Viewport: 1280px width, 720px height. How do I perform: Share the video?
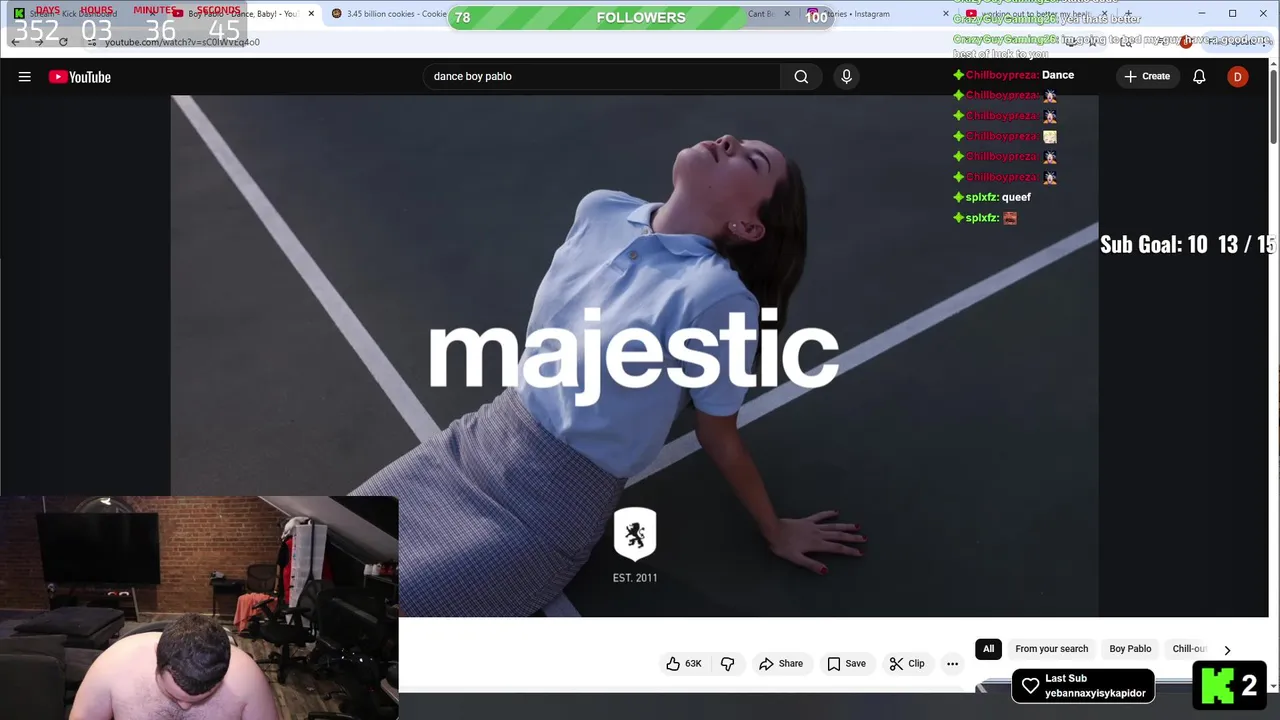781,664
